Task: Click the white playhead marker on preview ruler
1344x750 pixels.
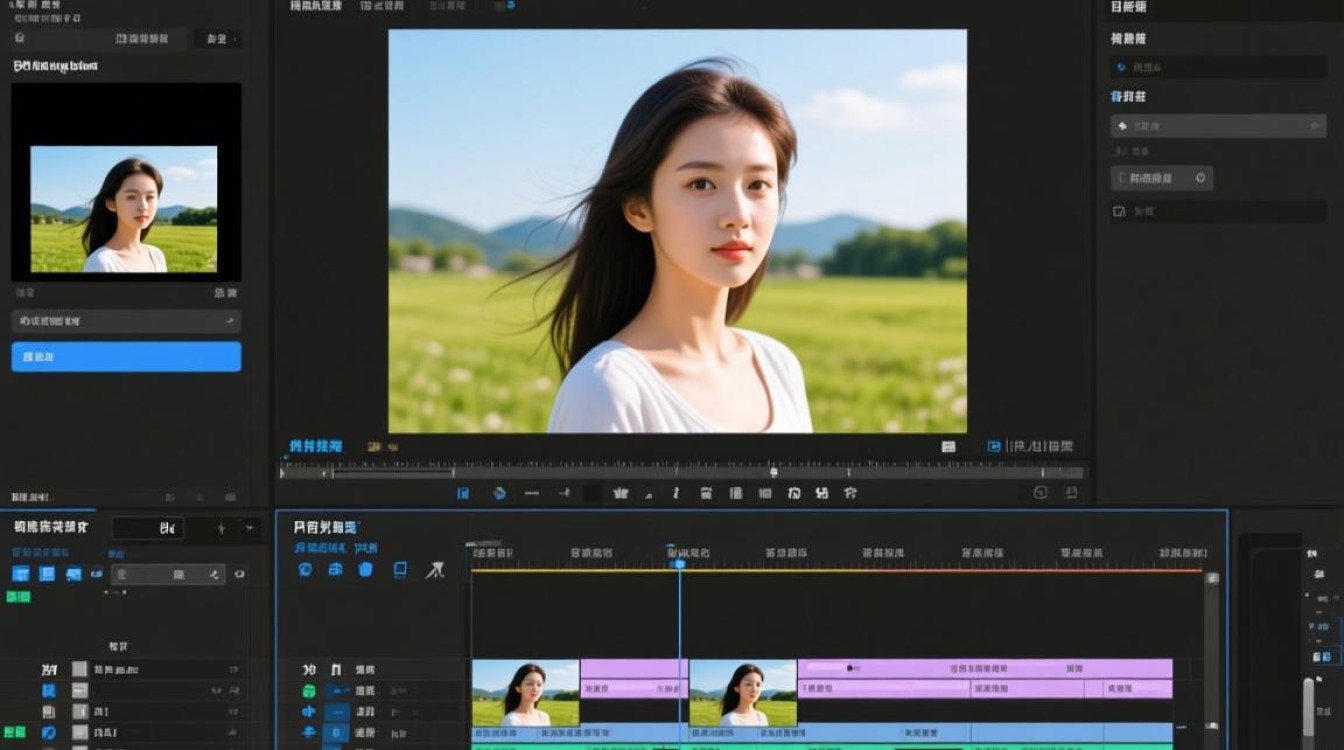Action: [773, 472]
